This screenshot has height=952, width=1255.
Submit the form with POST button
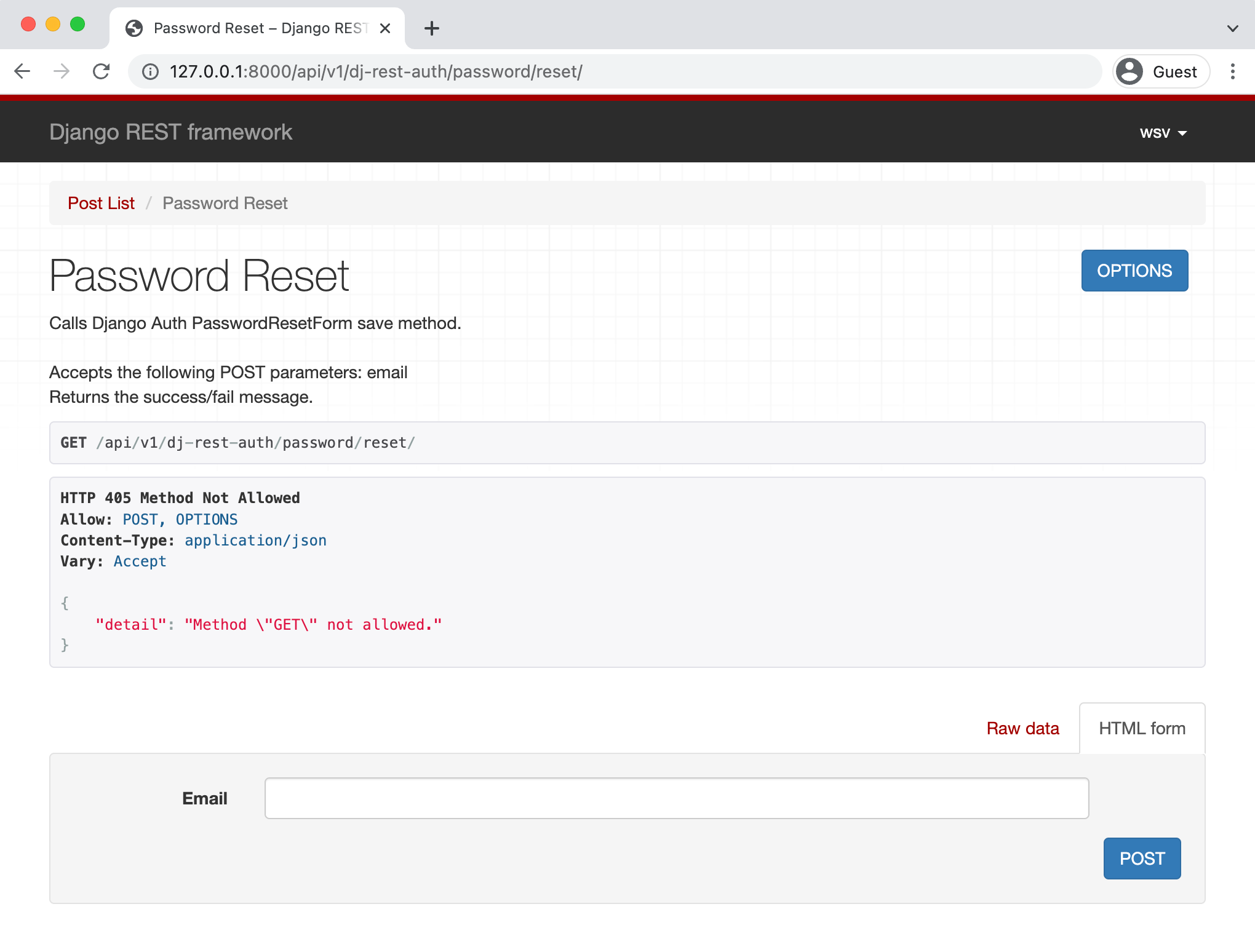coord(1142,859)
